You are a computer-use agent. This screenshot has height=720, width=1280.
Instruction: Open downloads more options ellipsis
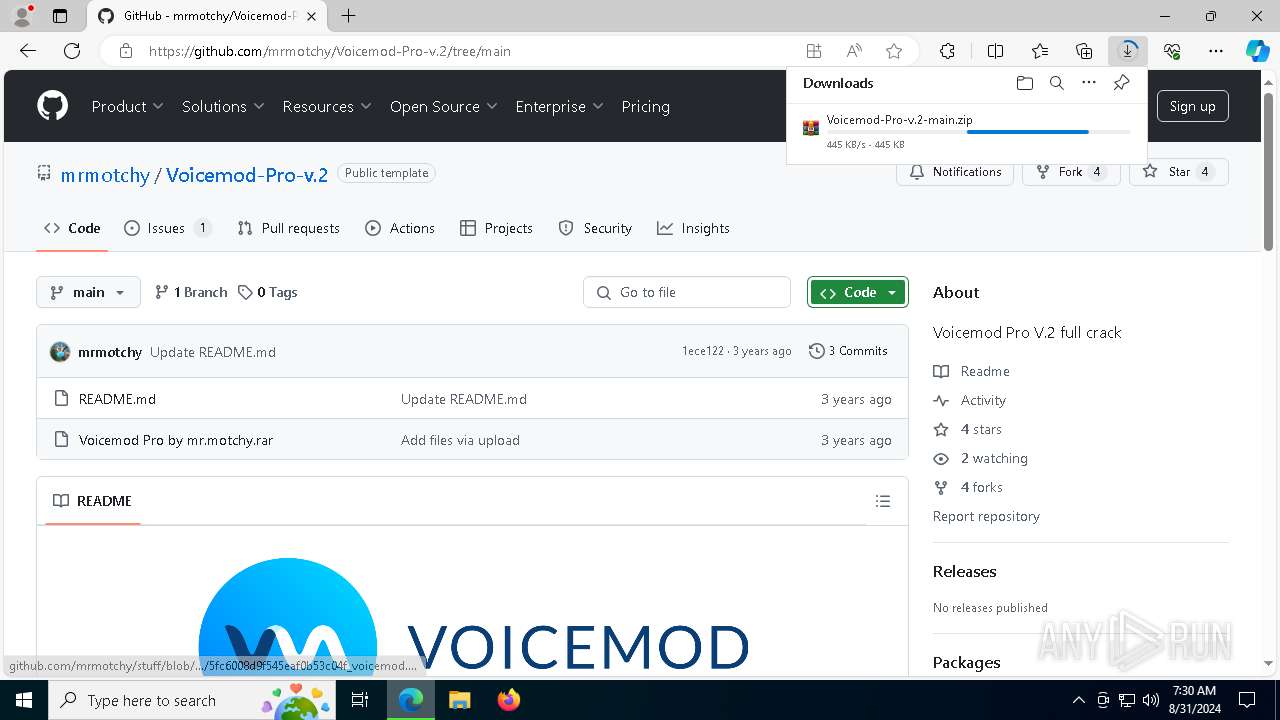coord(1089,83)
